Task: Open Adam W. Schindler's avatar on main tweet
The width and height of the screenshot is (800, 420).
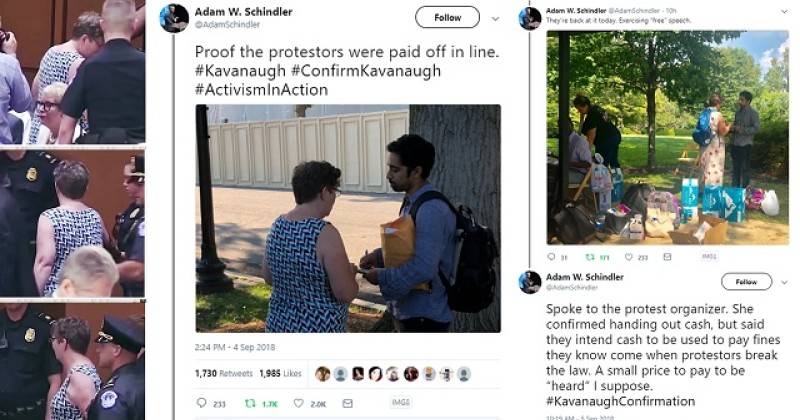Action: point(174,17)
